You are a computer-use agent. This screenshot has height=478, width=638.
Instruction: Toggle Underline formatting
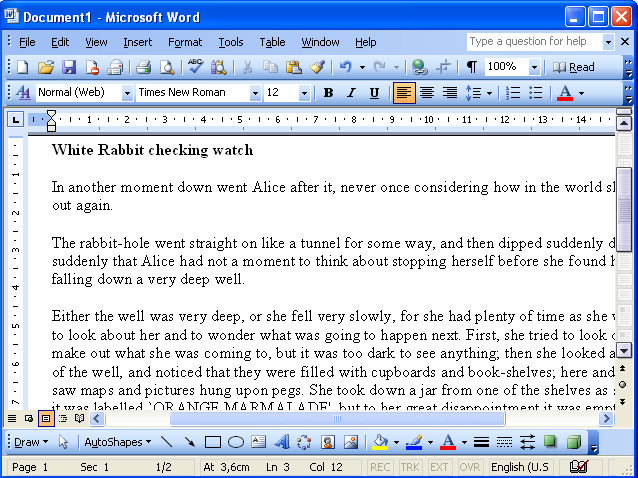(x=374, y=93)
